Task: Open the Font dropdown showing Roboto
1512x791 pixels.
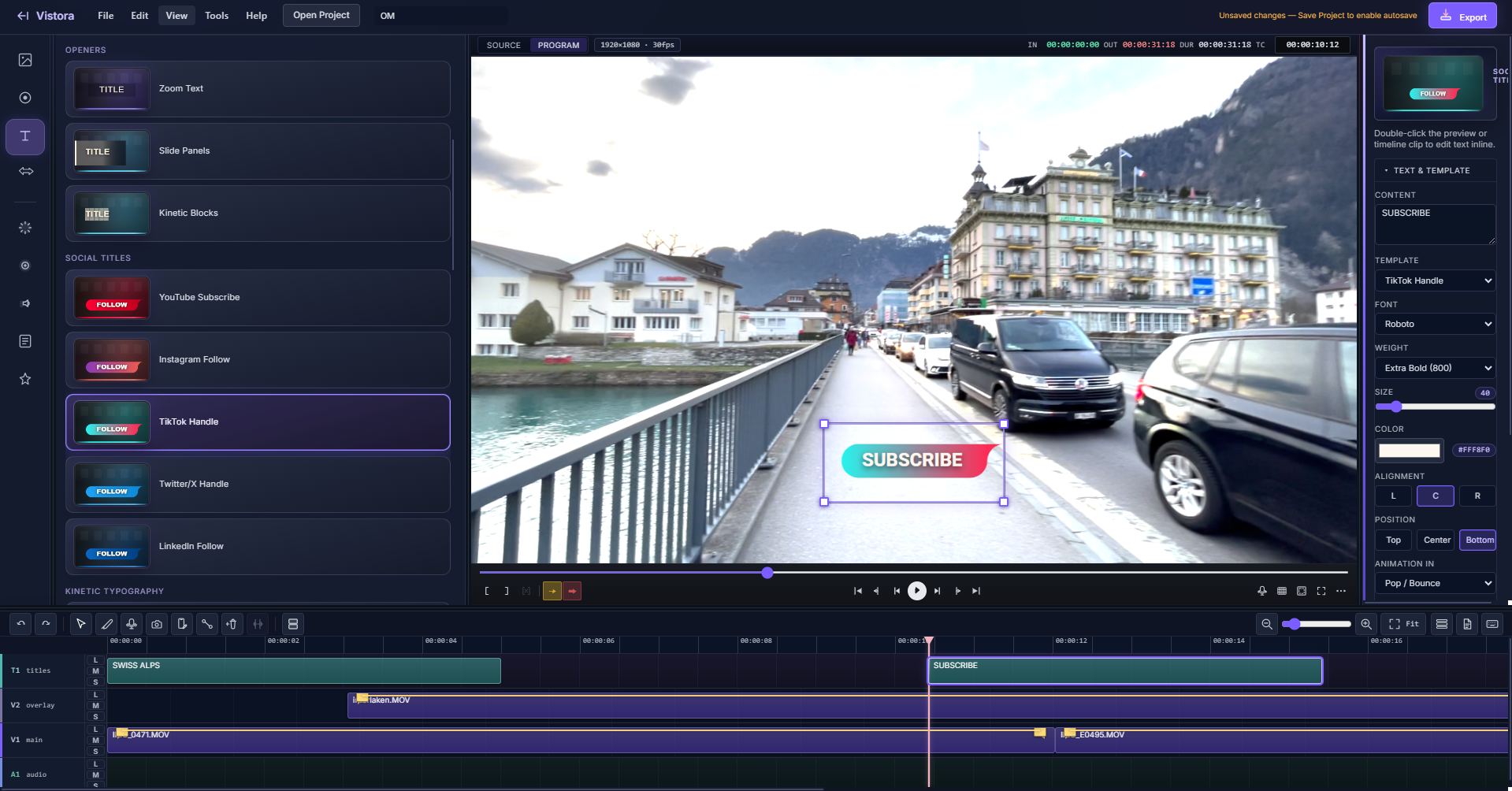Action: (x=1436, y=324)
